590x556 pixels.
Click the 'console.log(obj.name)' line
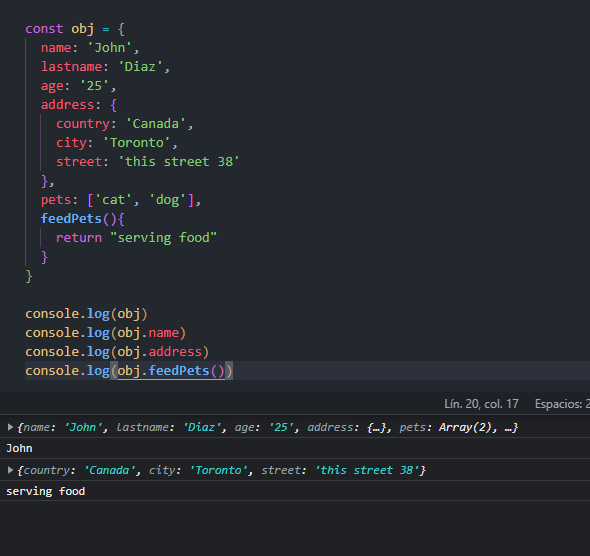pos(105,333)
